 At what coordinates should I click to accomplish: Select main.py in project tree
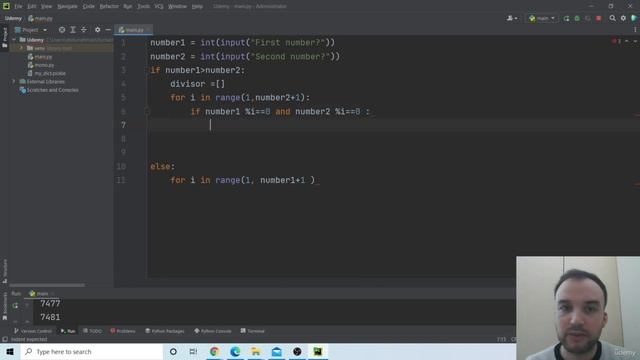(40, 57)
